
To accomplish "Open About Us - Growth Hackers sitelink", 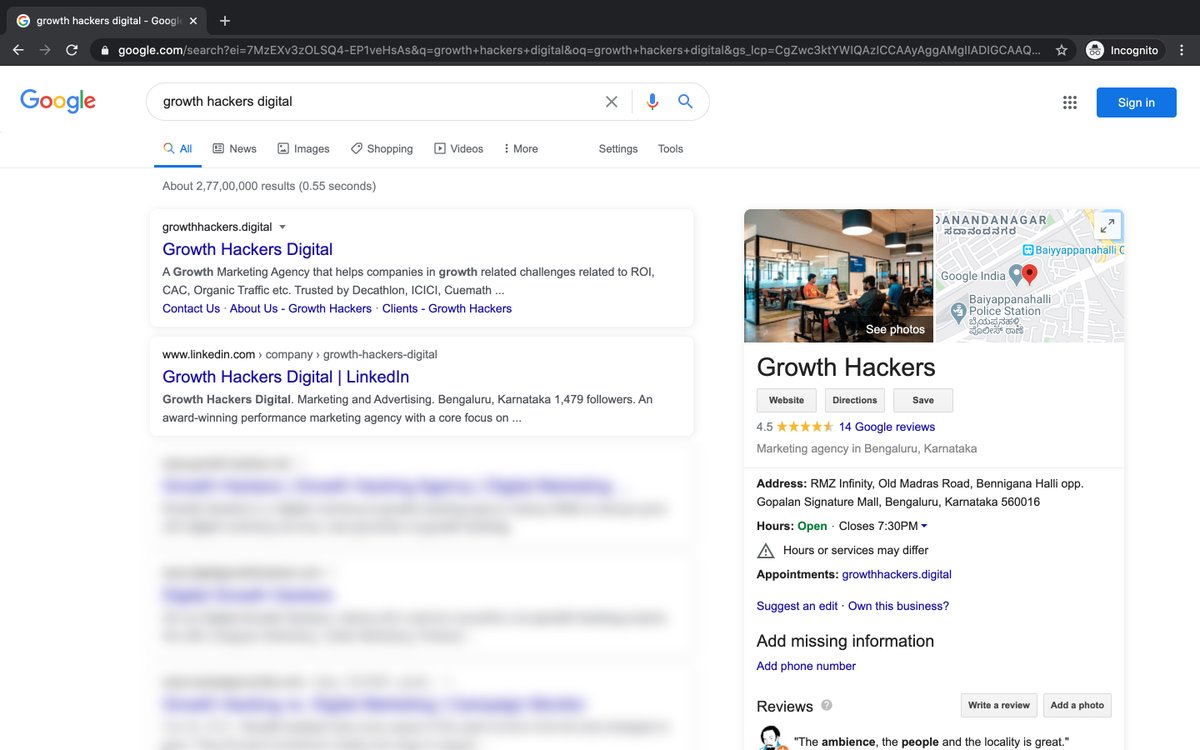I will 300,309.
